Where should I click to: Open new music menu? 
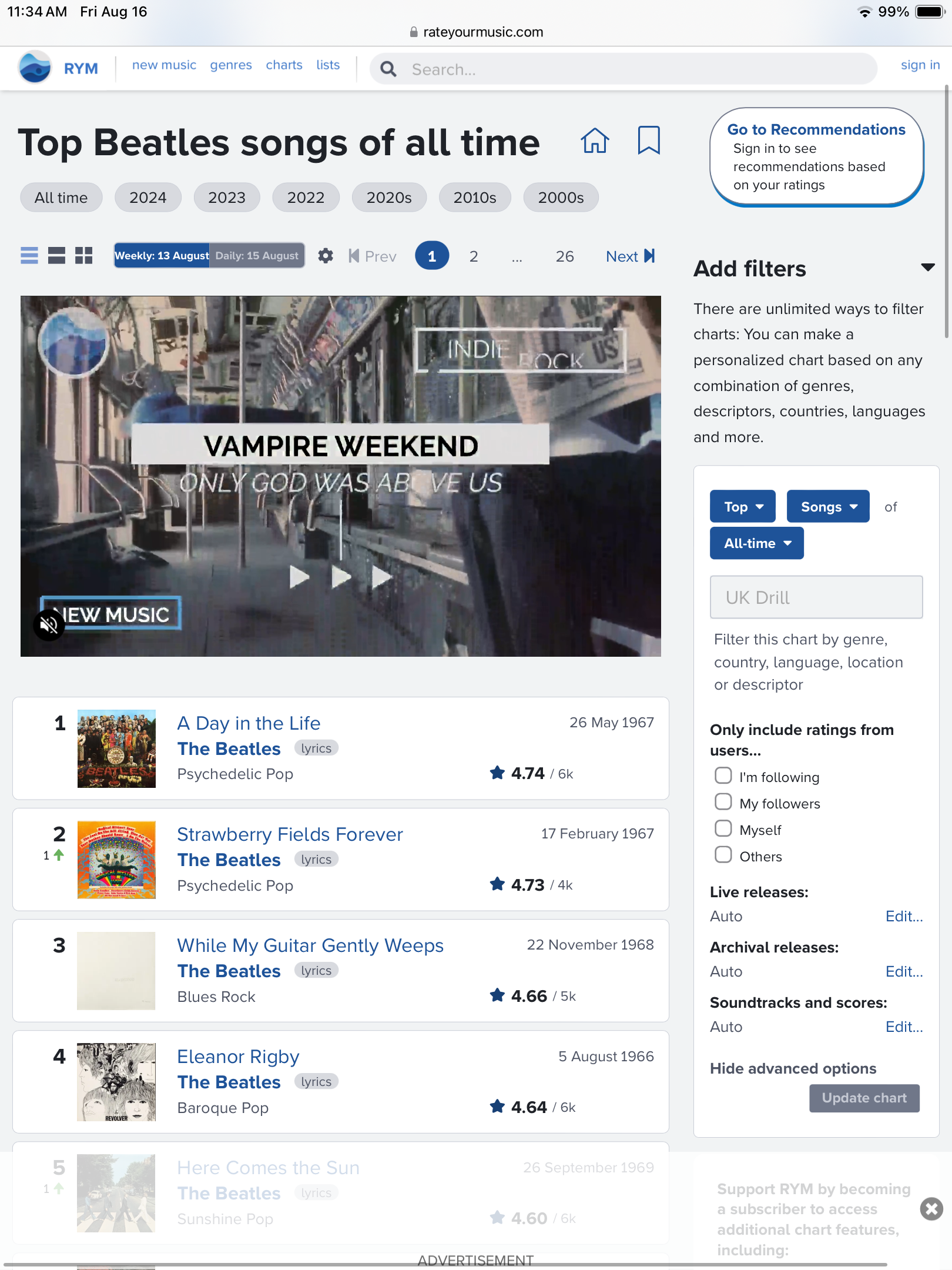coord(164,65)
